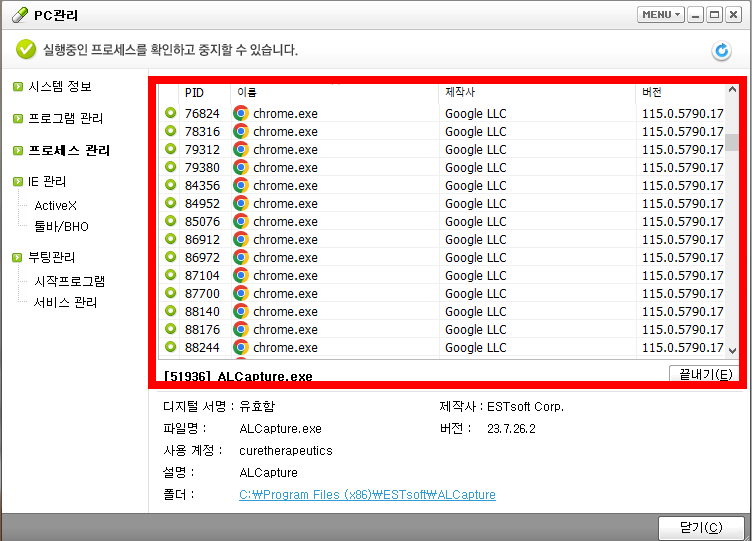Click the green arrow icon beside IE 관리

(18, 181)
